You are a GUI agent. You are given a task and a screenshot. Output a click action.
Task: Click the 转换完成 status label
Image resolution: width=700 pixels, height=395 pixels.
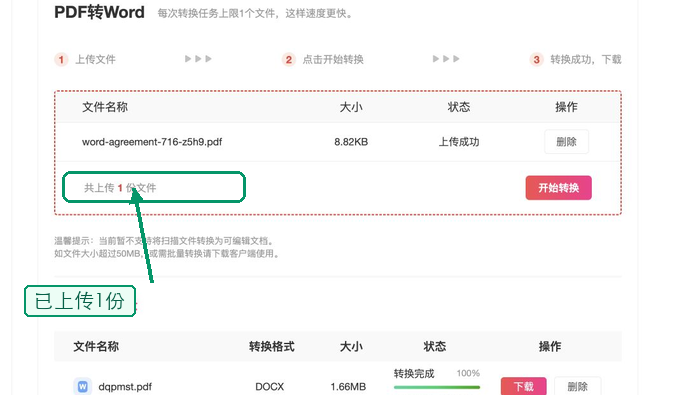414,374
